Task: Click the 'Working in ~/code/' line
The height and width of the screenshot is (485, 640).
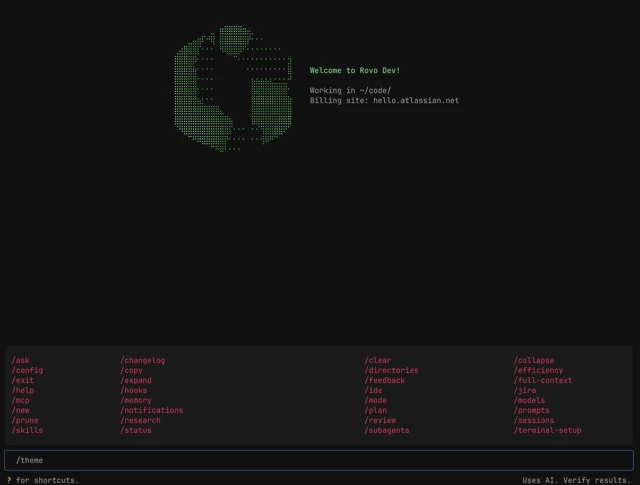Action: point(350,91)
